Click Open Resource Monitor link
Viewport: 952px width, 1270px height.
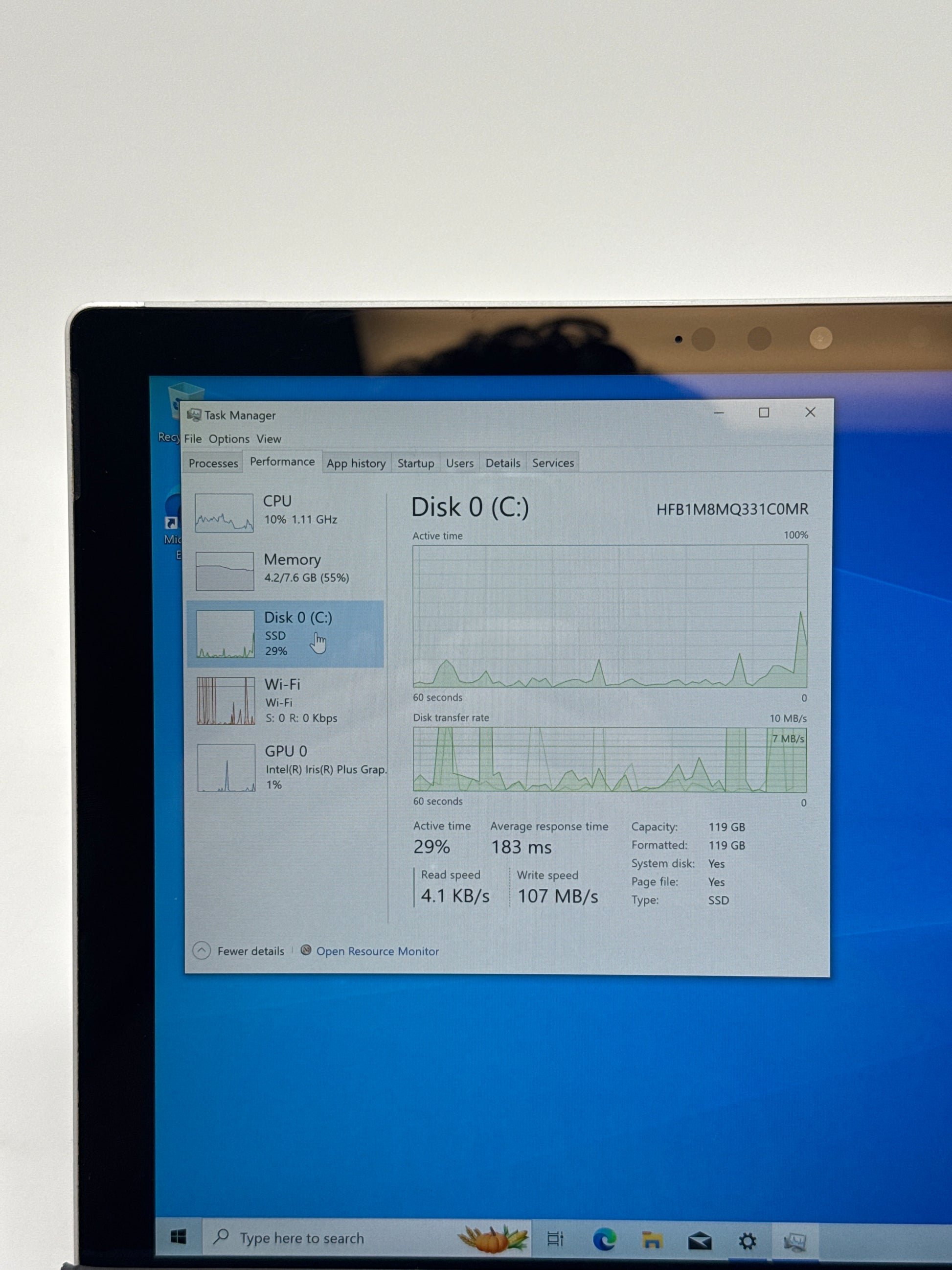point(377,951)
